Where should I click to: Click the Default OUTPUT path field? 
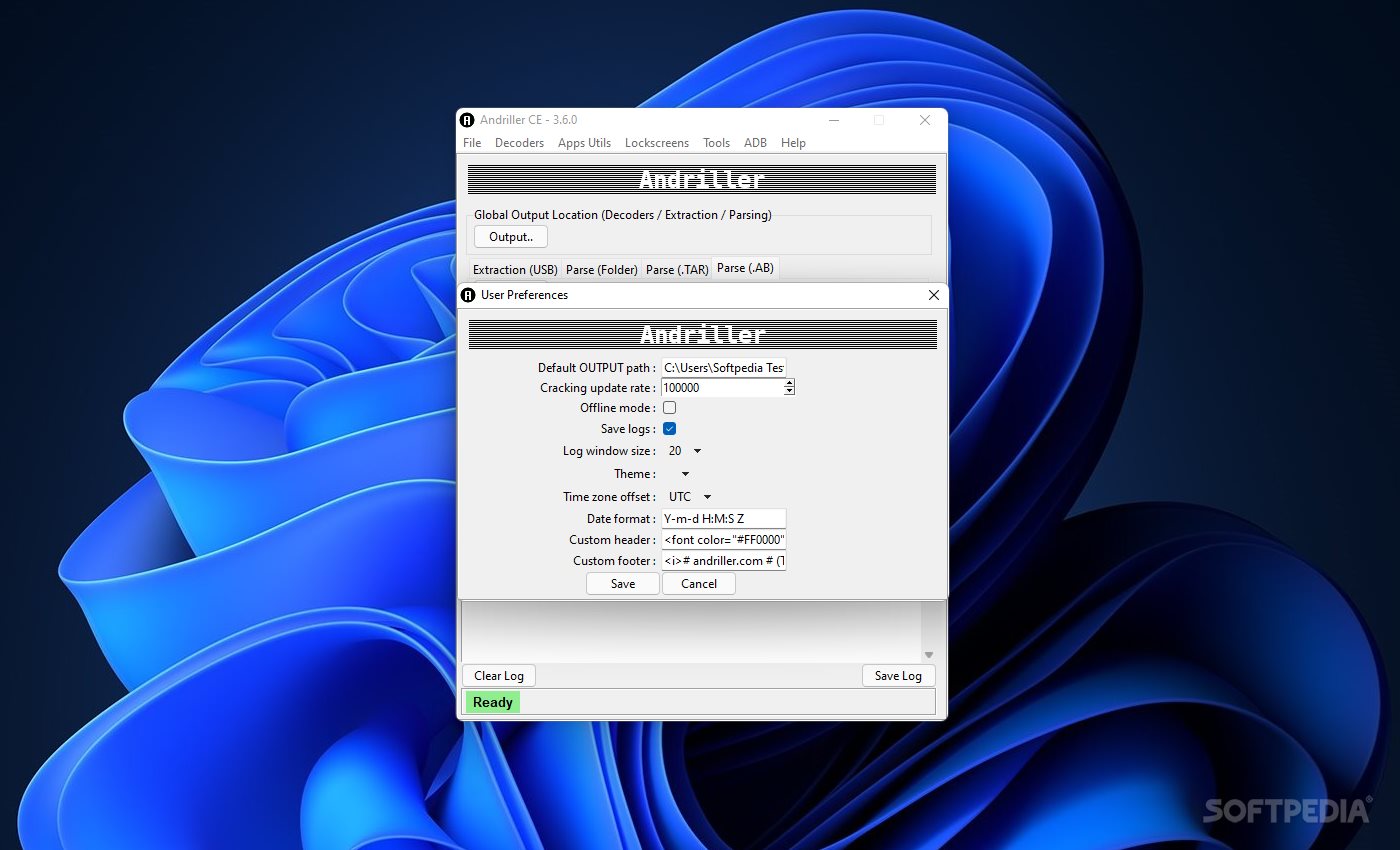click(x=724, y=367)
